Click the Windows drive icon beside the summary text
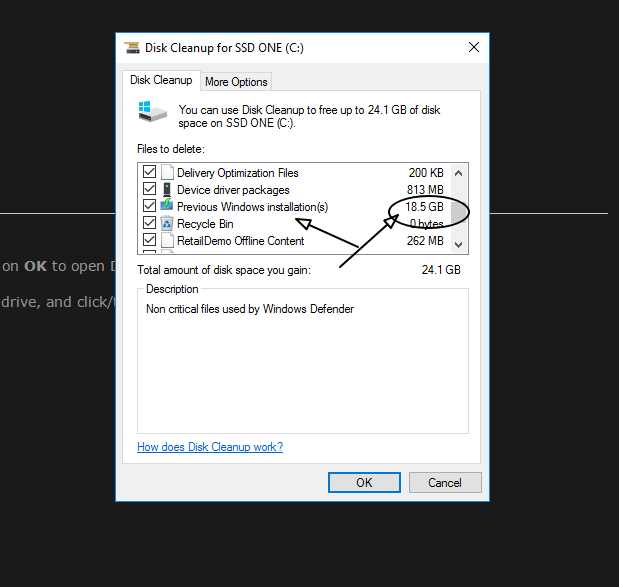The image size is (619, 587). click(152, 112)
